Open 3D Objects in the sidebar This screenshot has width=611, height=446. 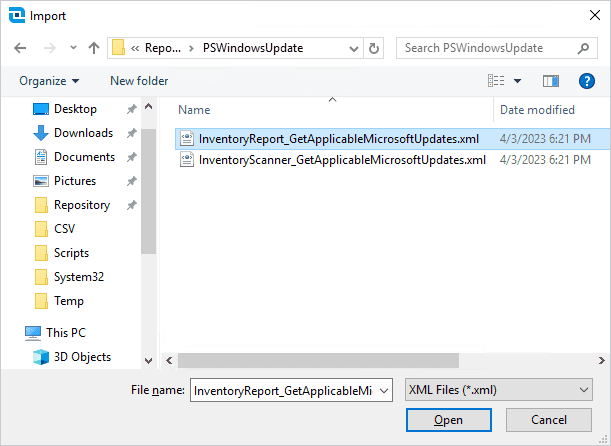click(x=82, y=357)
